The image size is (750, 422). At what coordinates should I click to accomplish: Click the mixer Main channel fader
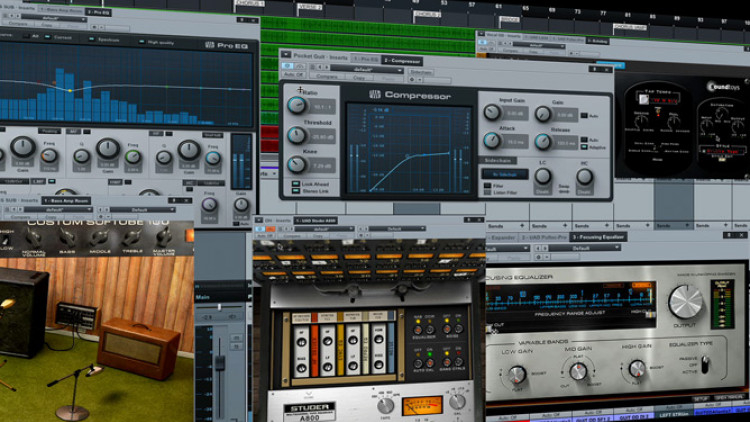[x=220, y=362]
